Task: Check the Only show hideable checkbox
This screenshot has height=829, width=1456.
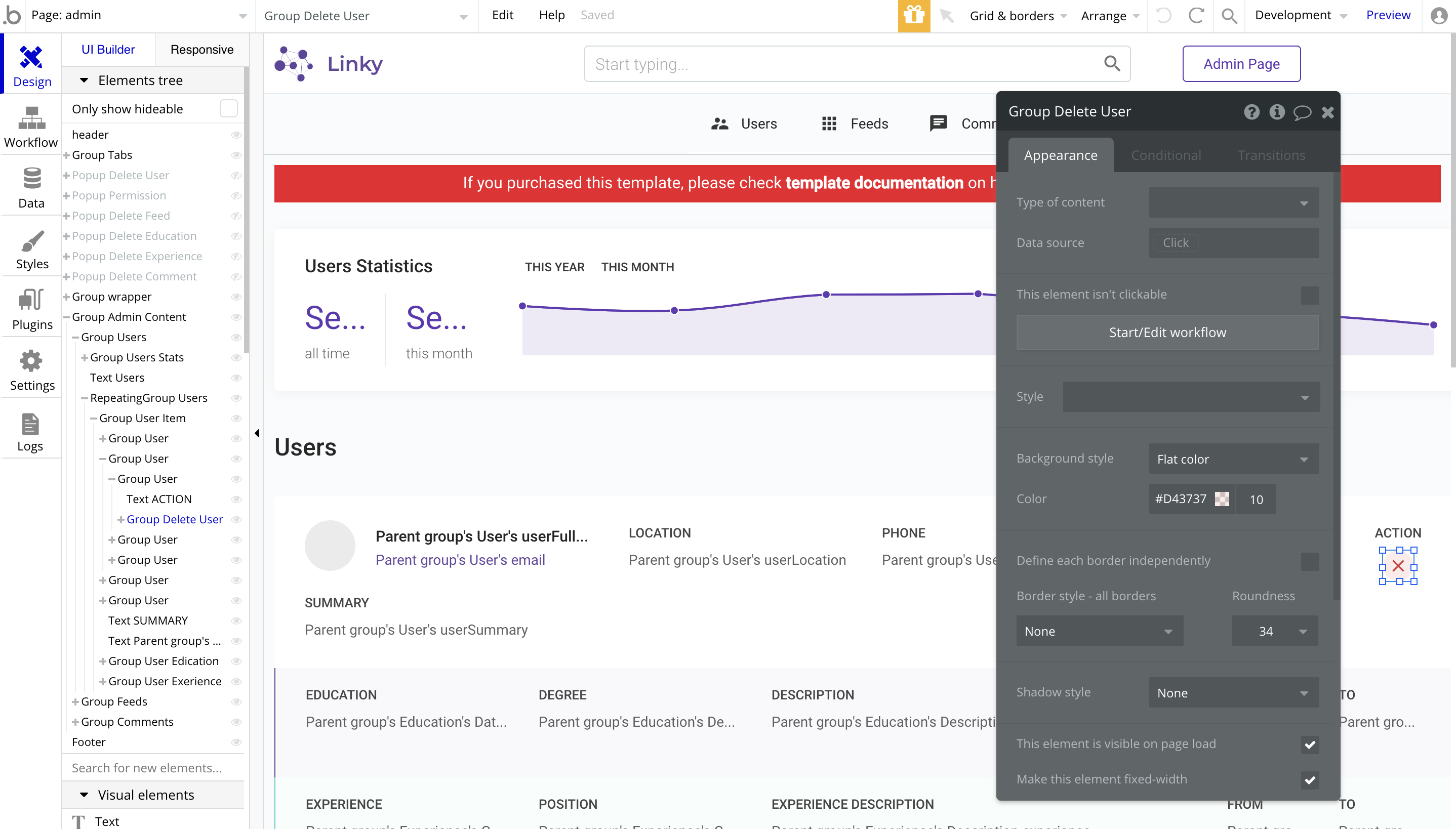Action: coord(228,109)
